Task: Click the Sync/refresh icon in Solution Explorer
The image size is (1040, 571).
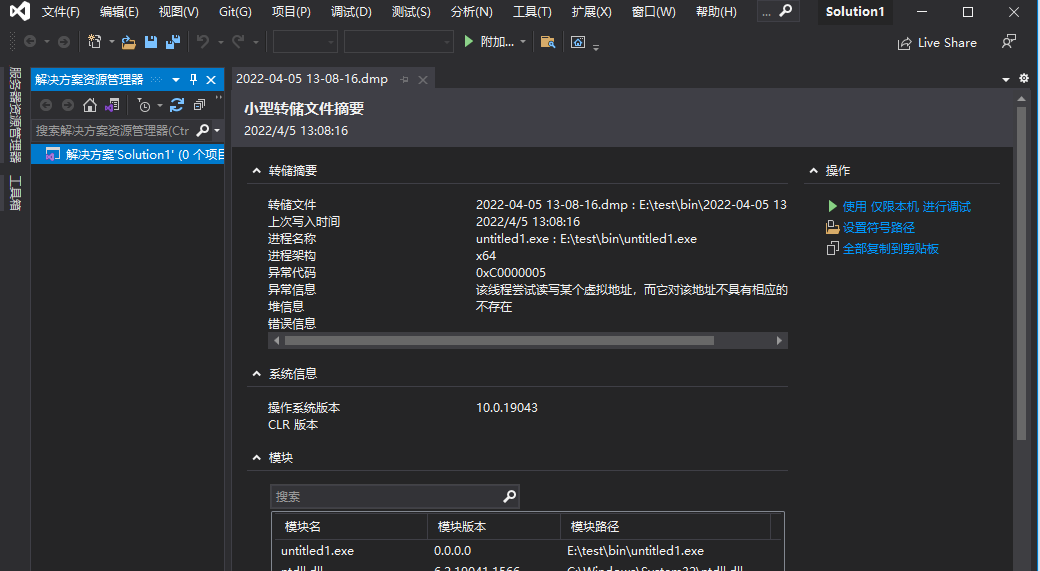Action: tap(177, 105)
